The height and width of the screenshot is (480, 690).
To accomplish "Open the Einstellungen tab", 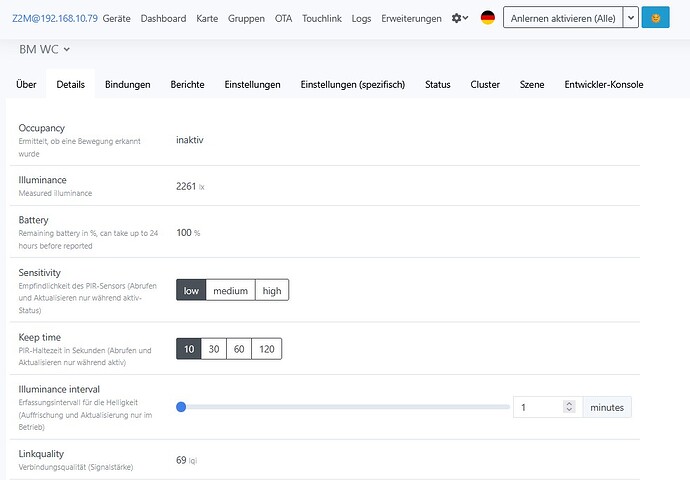I will pos(252,84).
